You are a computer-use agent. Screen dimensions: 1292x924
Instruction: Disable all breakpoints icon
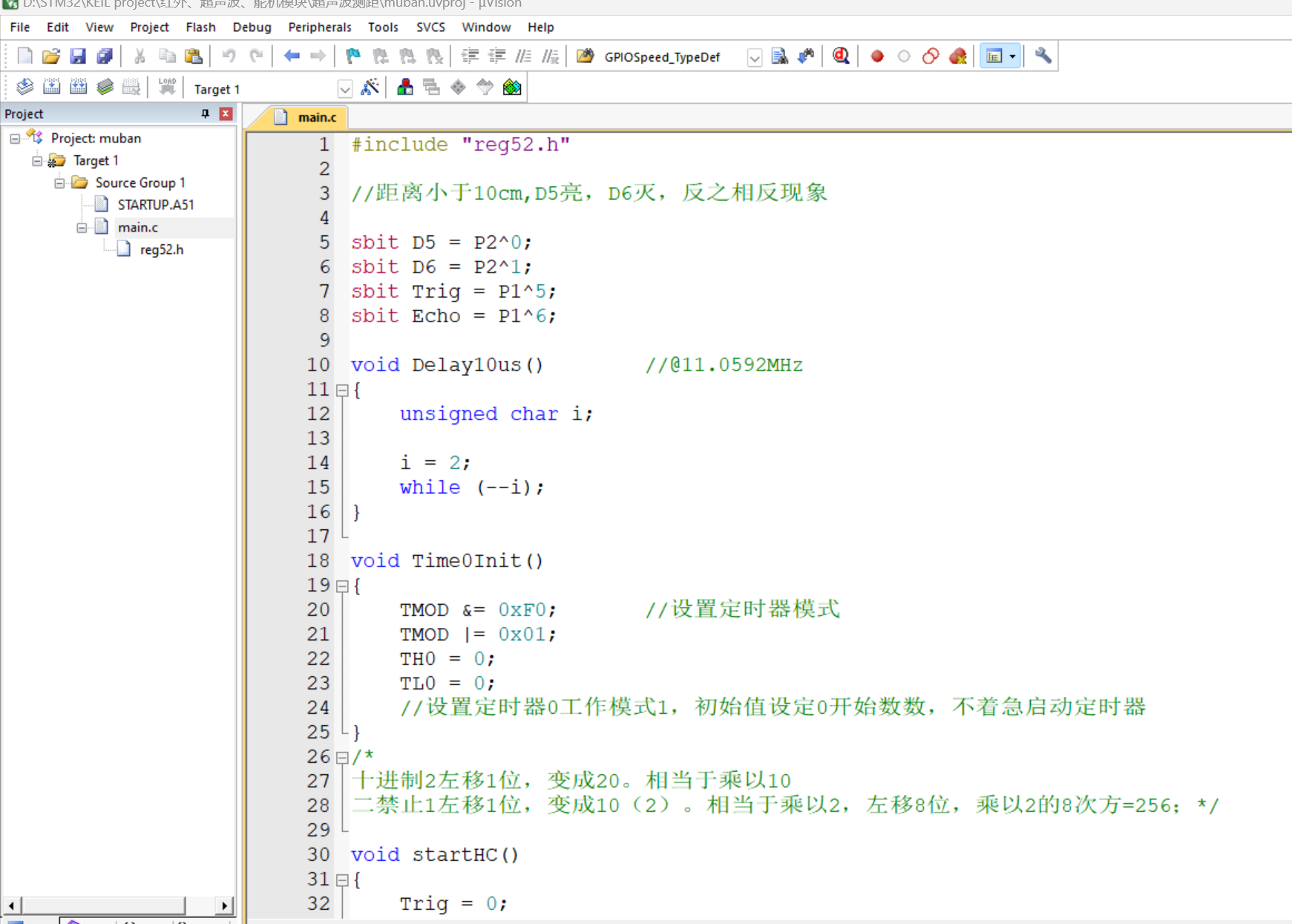click(931, 56)
